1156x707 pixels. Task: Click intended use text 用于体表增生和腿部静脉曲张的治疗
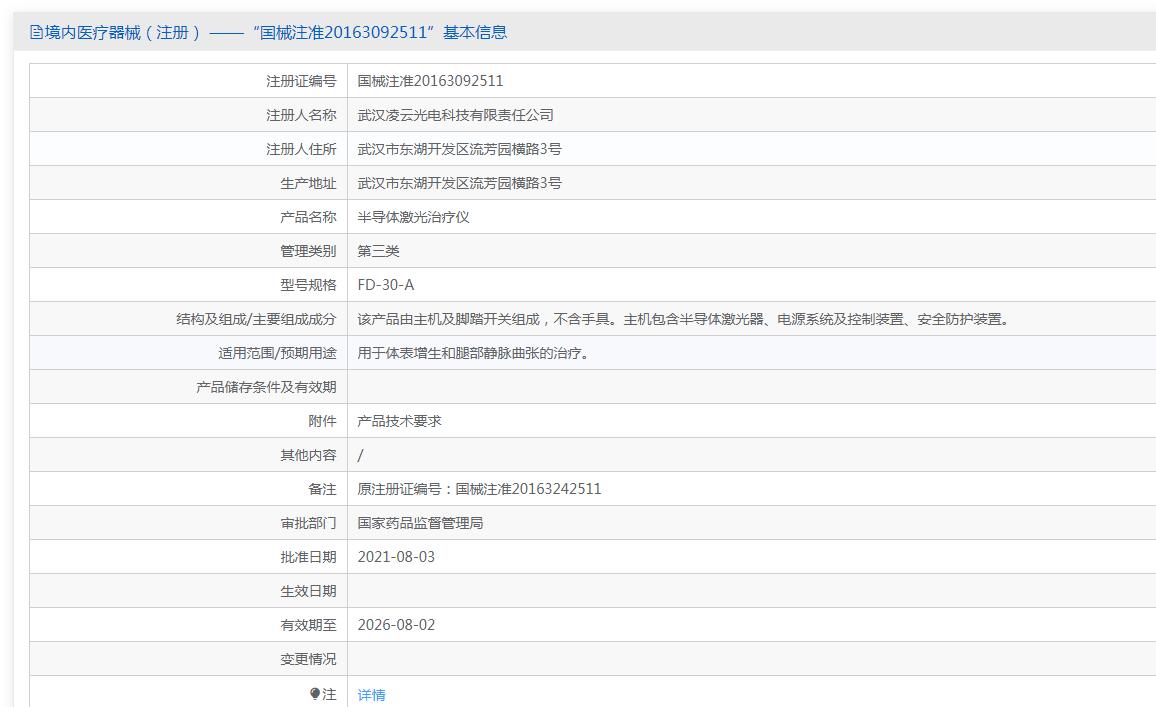coord(473,353)
